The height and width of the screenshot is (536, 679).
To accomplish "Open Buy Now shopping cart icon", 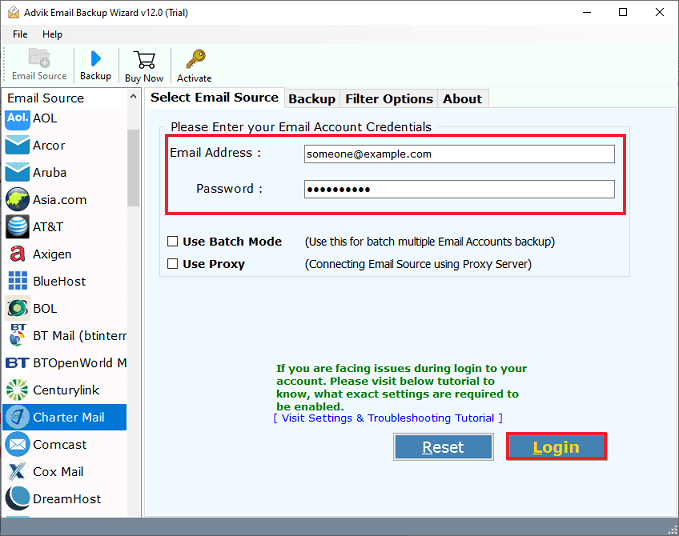I will (144, 60).
